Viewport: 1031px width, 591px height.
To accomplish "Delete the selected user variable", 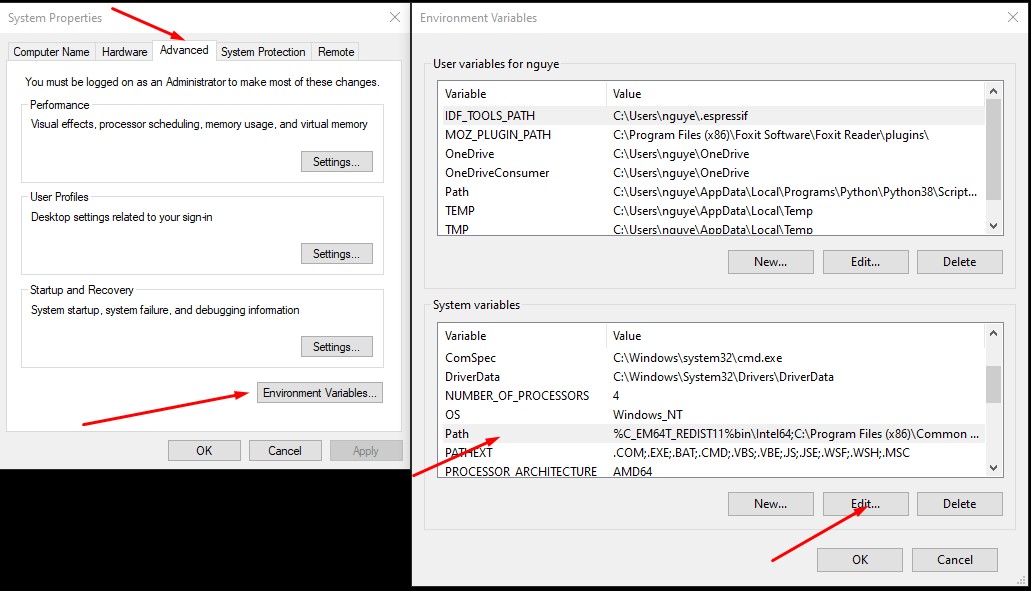I will tap(959, 262).
